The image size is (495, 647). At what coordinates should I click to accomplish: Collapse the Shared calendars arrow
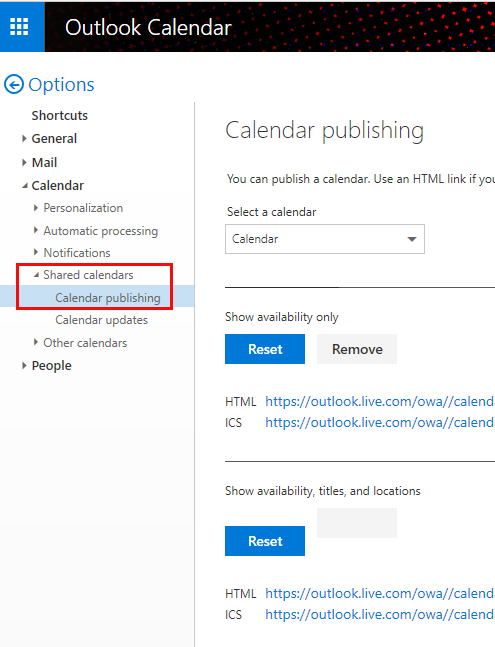coord(36,274)
